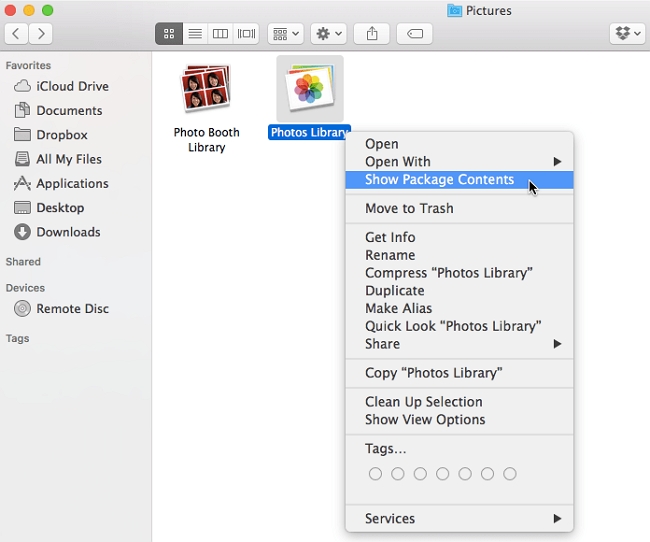Choose Show Package Contents

459,180
